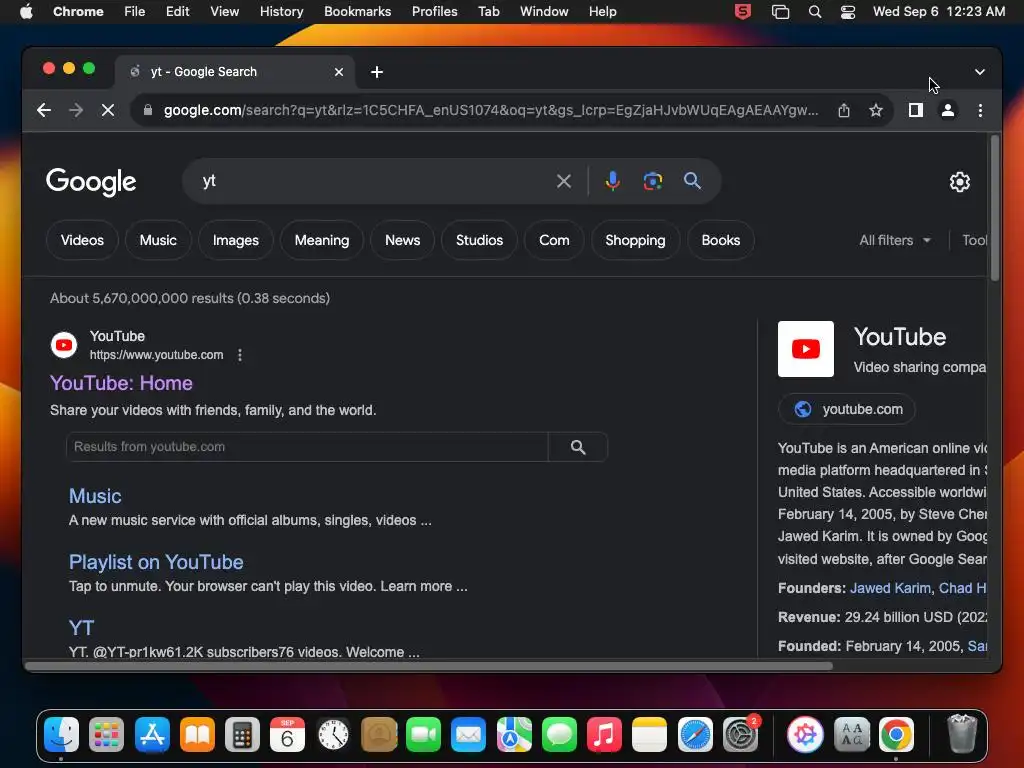1024x768 pixels.
Task: Click the horizontal page scrollbar
Action: tap(429, 666)
